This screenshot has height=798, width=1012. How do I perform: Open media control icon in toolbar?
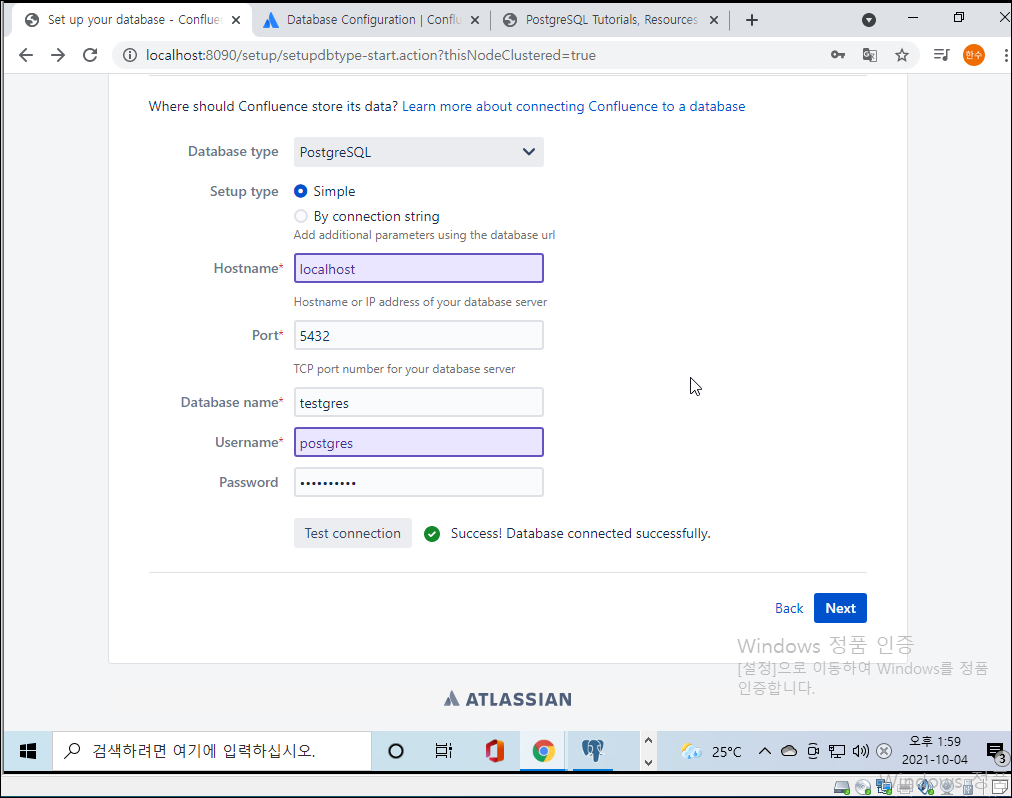[942, 56]
